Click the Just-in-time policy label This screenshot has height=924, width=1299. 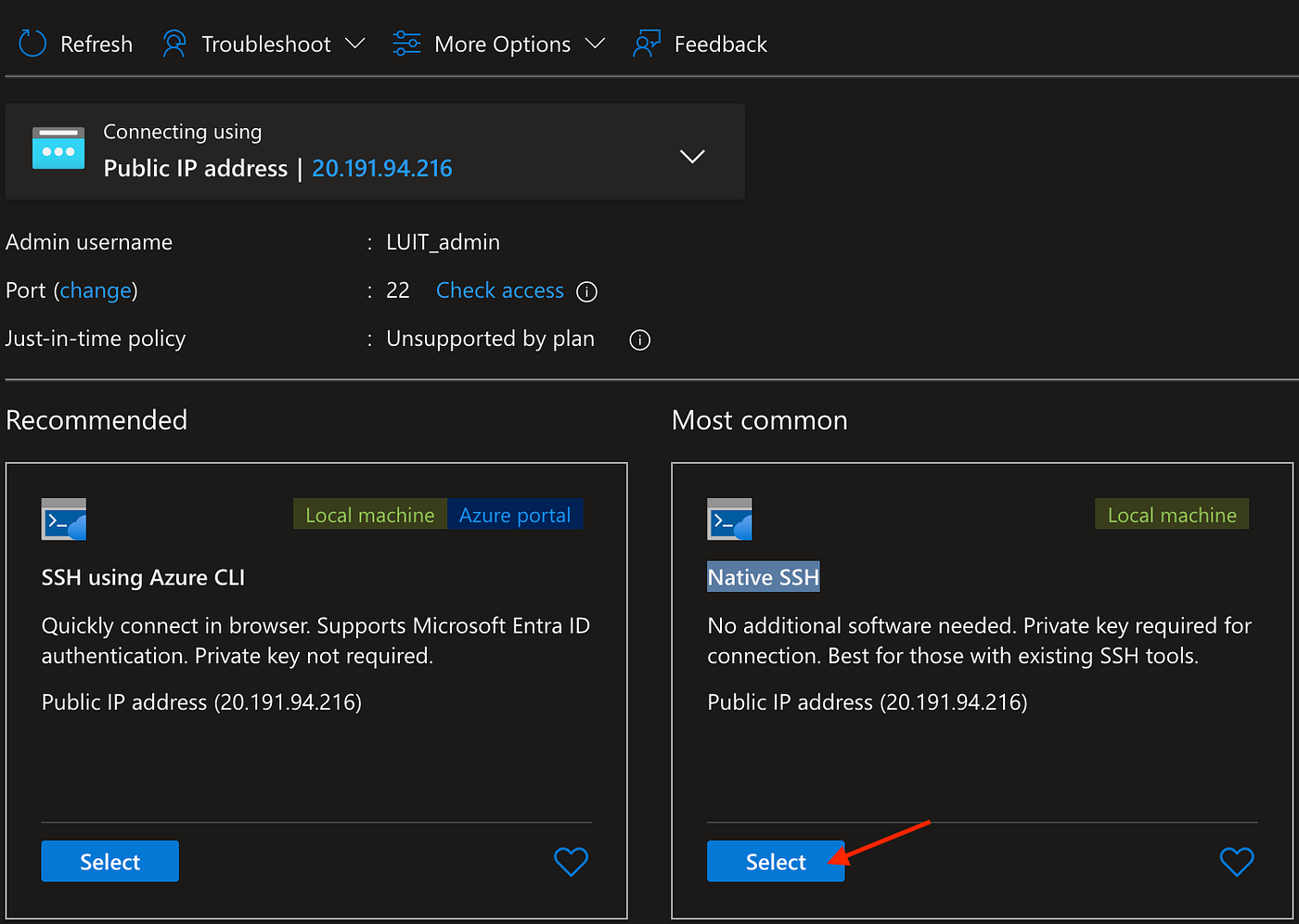pos(96,339)
